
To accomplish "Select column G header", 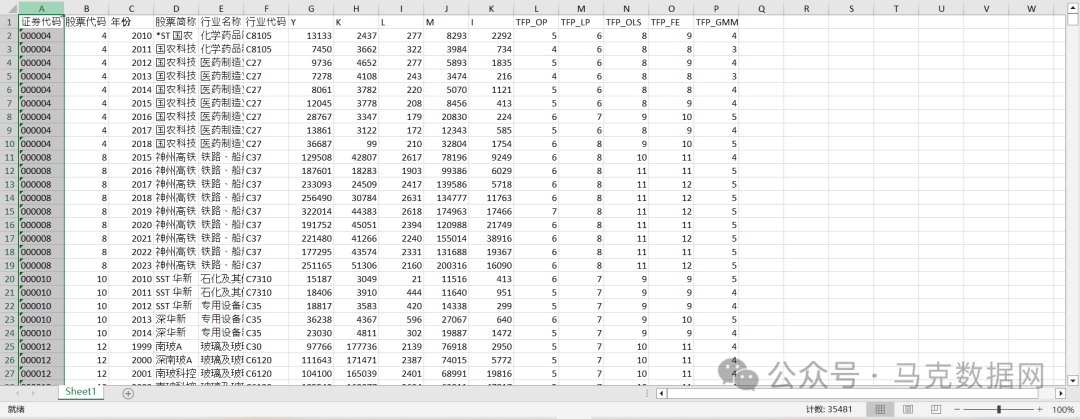I will [x=311, y=8].
